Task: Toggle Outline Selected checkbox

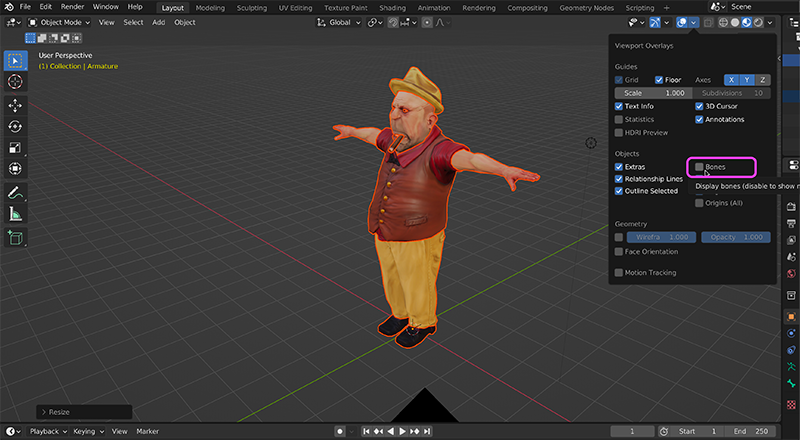Action: (x=618, y=191)
